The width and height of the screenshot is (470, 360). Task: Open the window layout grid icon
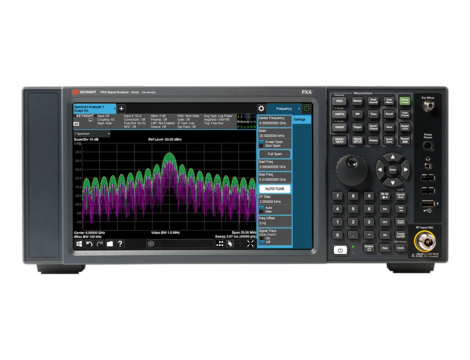click(220, 244)
